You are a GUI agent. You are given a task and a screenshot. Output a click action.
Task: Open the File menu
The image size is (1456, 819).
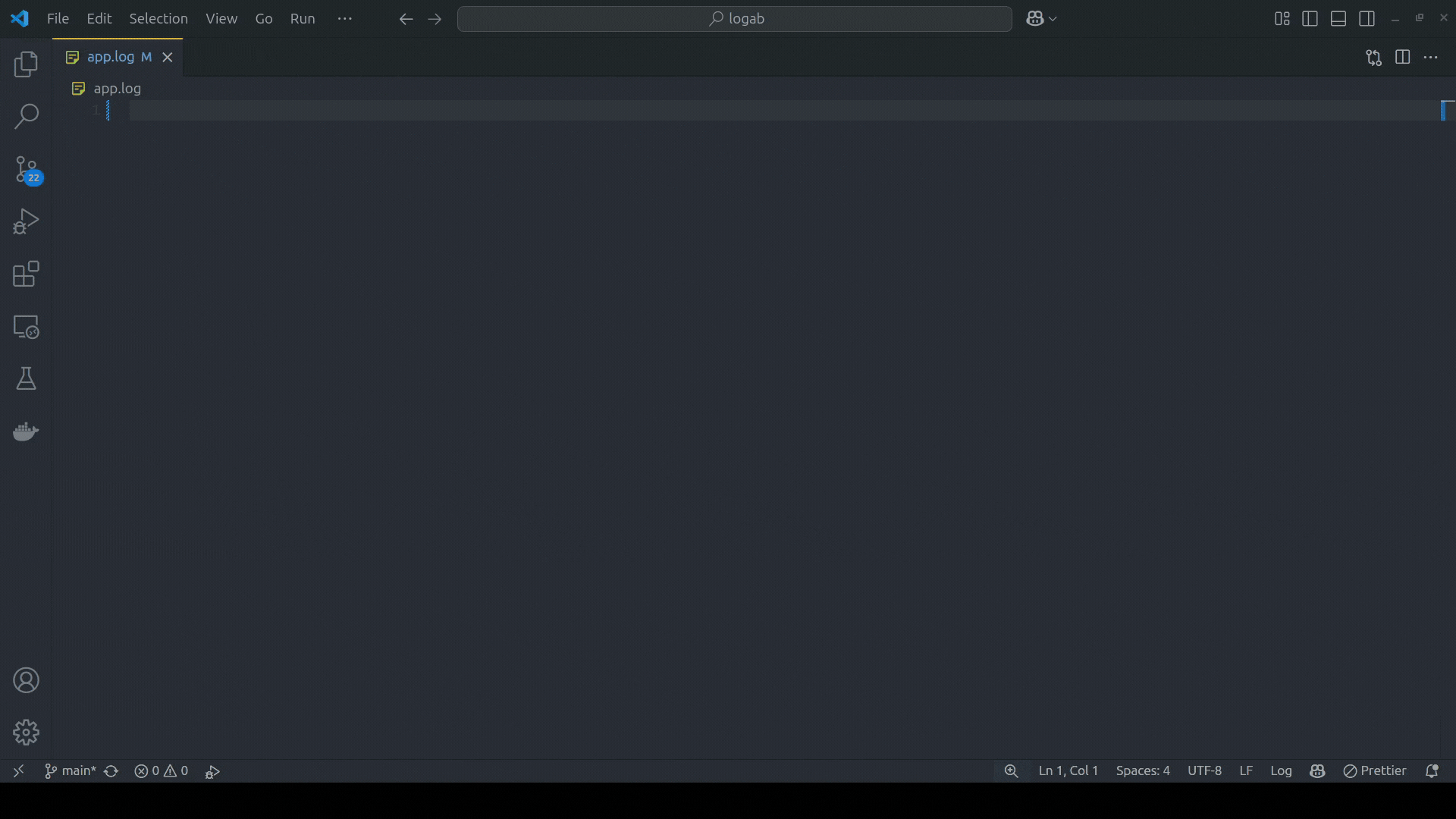(x=58, y=19)
